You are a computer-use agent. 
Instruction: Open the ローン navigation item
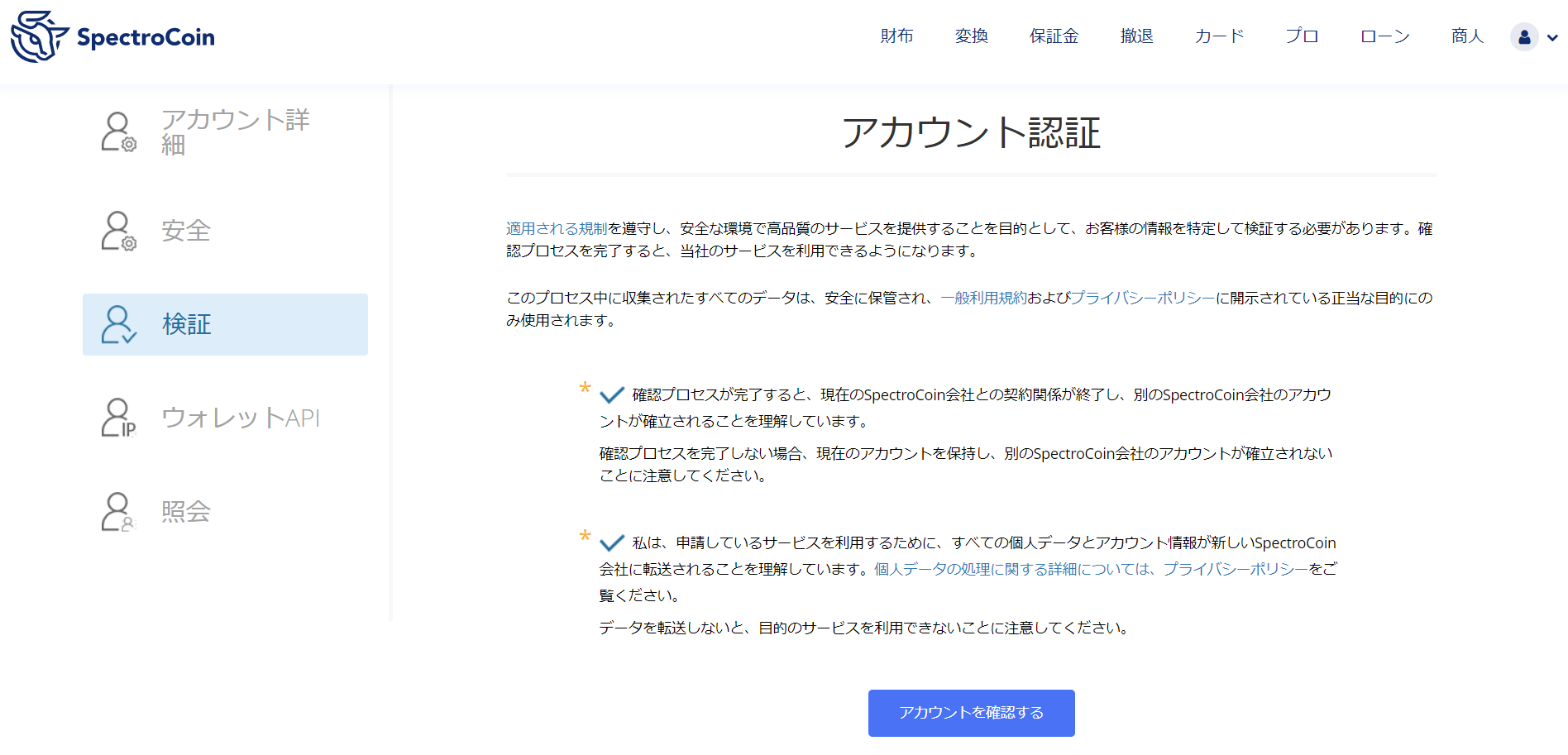(x=1384, y=36)
